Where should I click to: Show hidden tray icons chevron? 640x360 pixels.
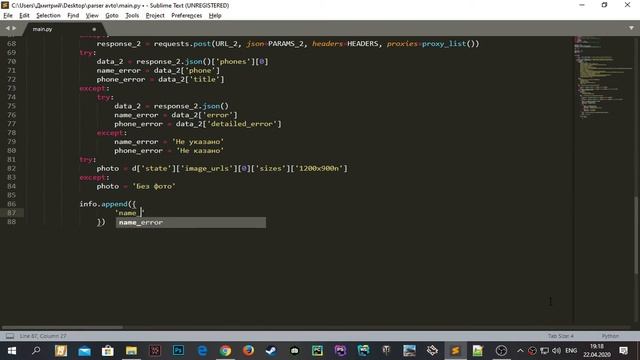click(x=520, y=351)
